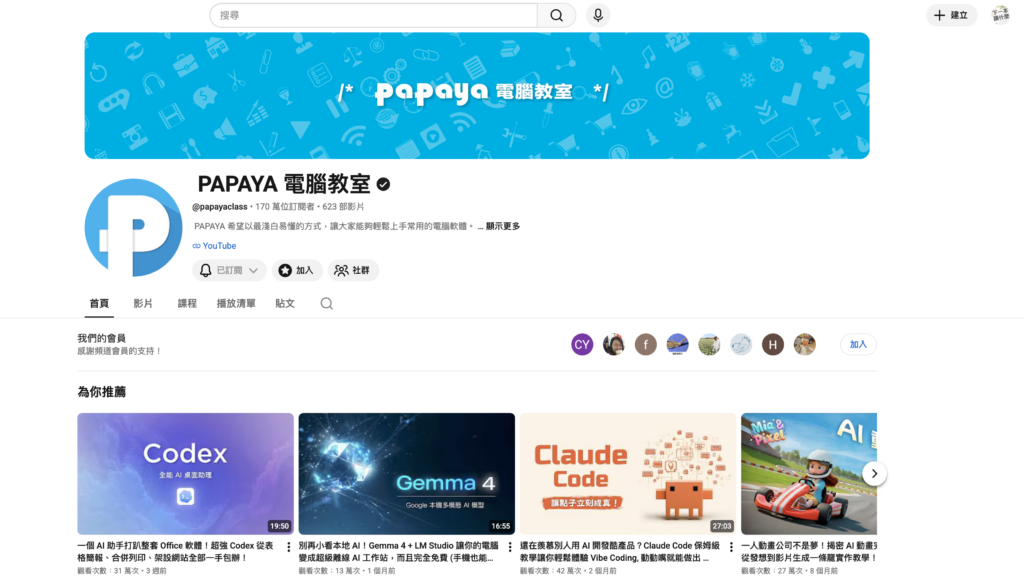Open Codex video title link
Screen dimensions: 1024x588
coord(176,551)
